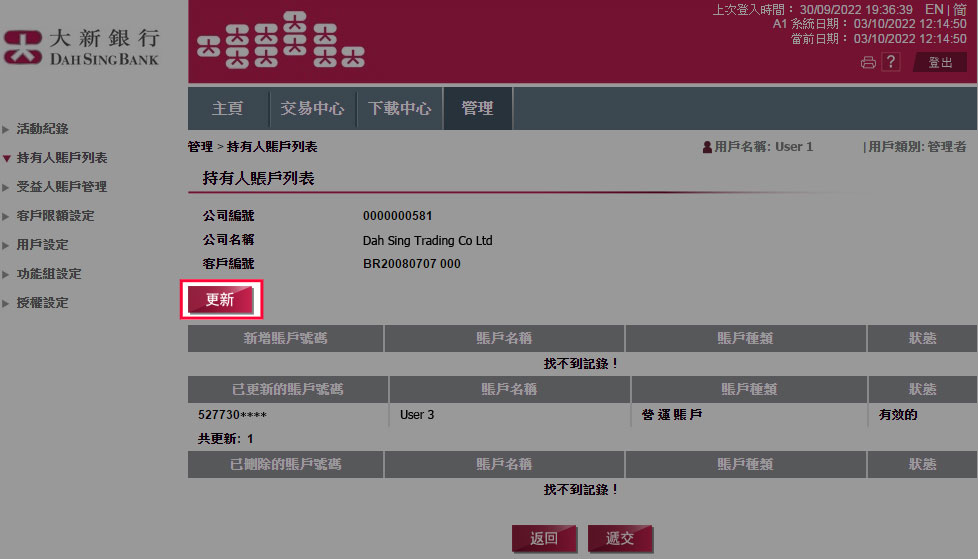Click company name Dah Sing Trading Co Ltd

point(427,240)
